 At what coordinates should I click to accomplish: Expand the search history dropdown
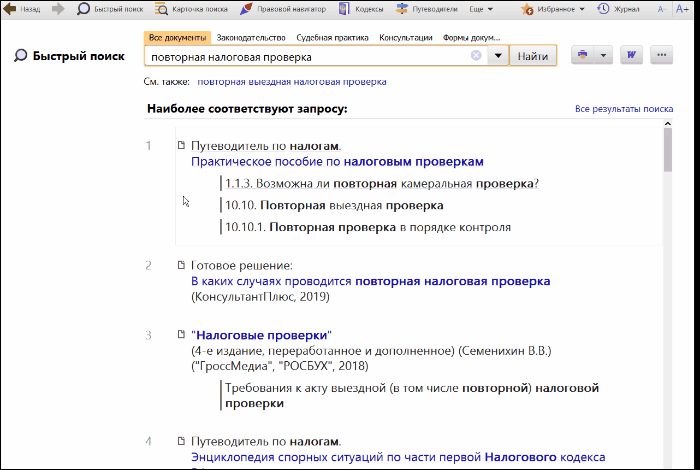coord(498,56)
